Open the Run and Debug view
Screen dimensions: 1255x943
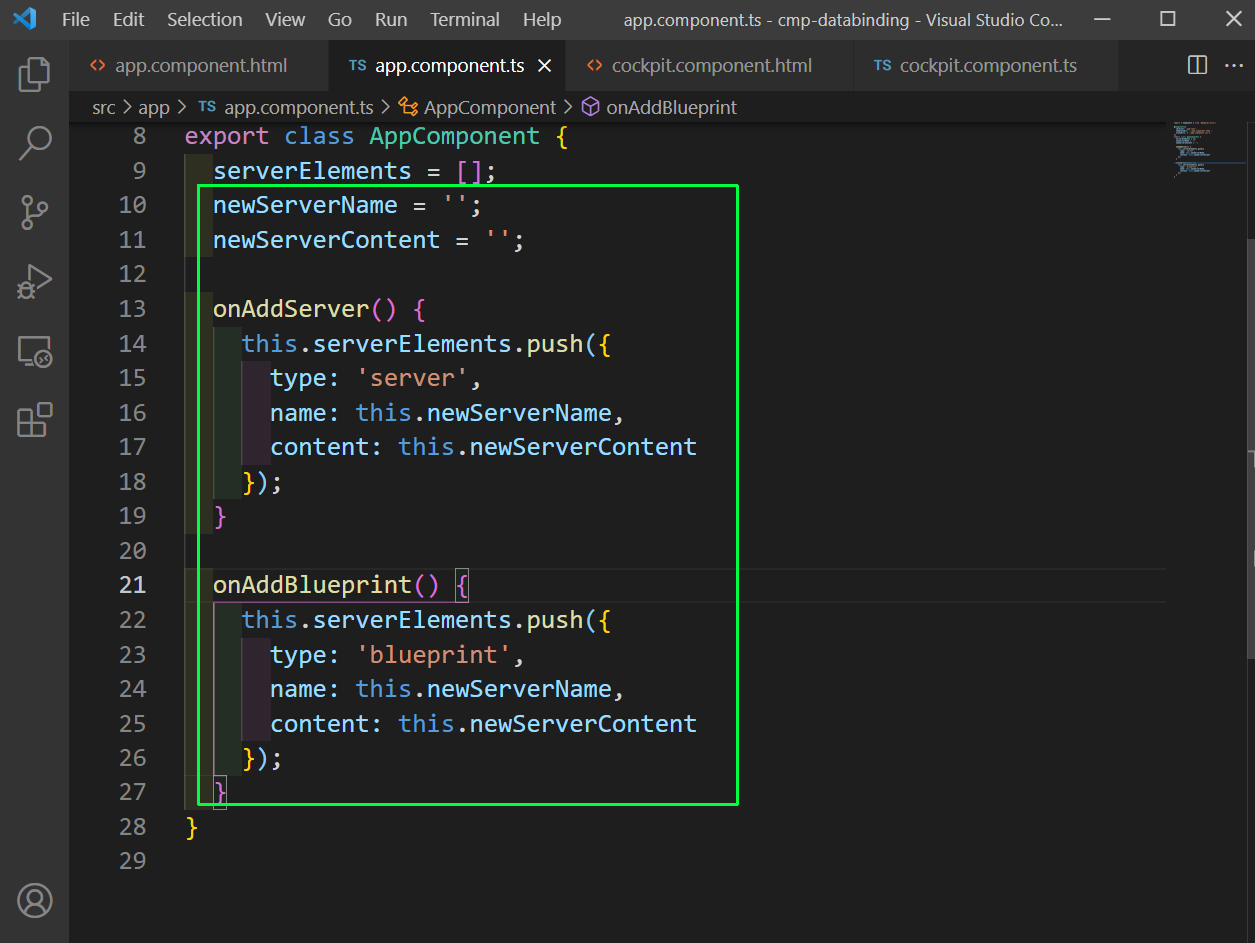34,282
